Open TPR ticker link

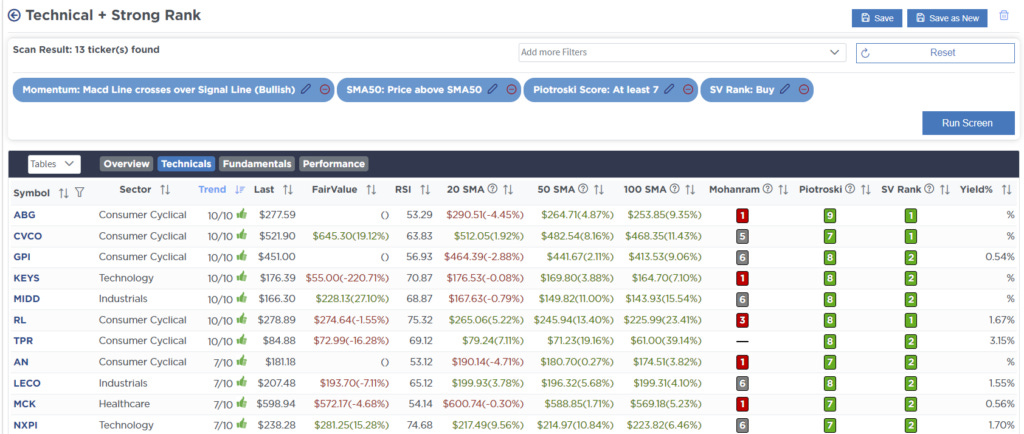23,341
